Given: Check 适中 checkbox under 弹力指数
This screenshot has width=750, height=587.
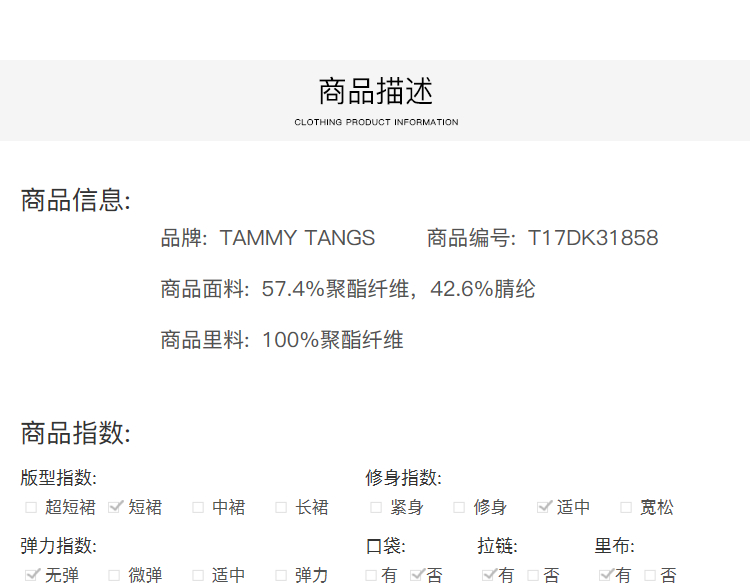Looking at the screenshot, I should (198, 575).
